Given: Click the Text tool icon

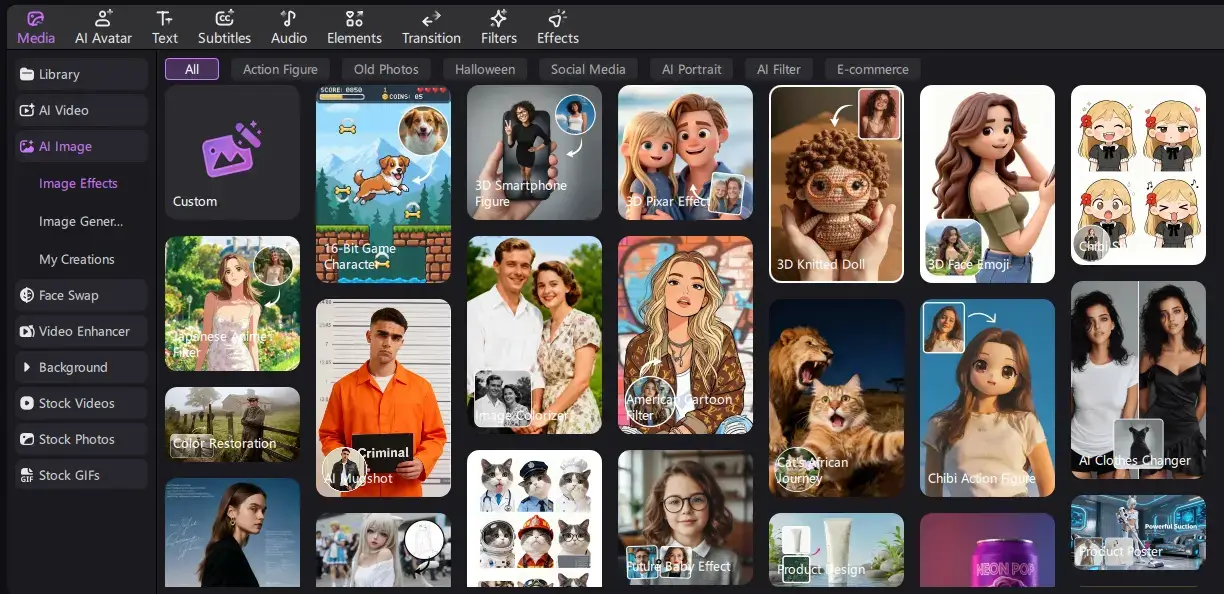Looking at the screenshot, I should [165, 18].
